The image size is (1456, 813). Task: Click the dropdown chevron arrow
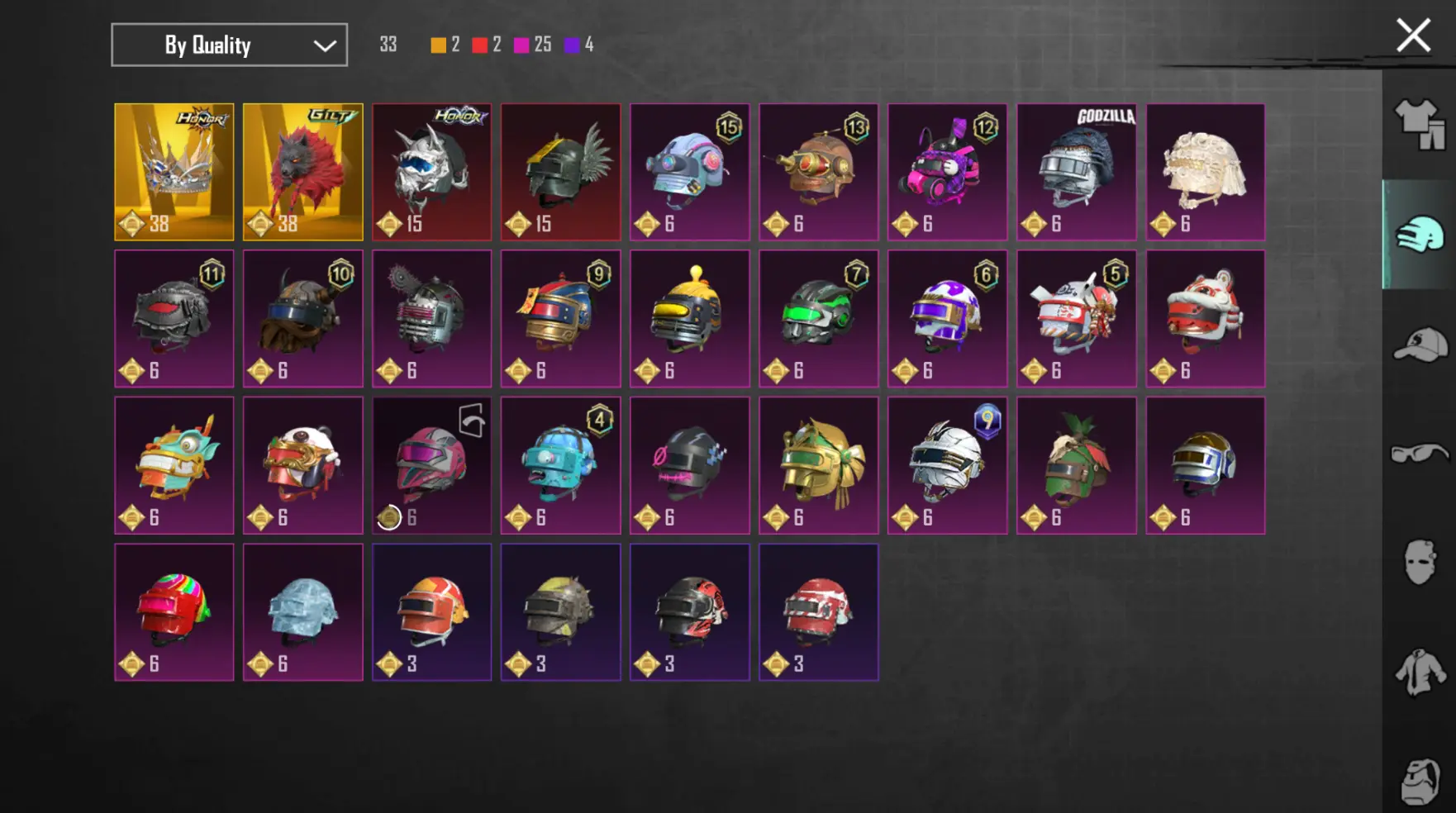(x=325, y=45)
